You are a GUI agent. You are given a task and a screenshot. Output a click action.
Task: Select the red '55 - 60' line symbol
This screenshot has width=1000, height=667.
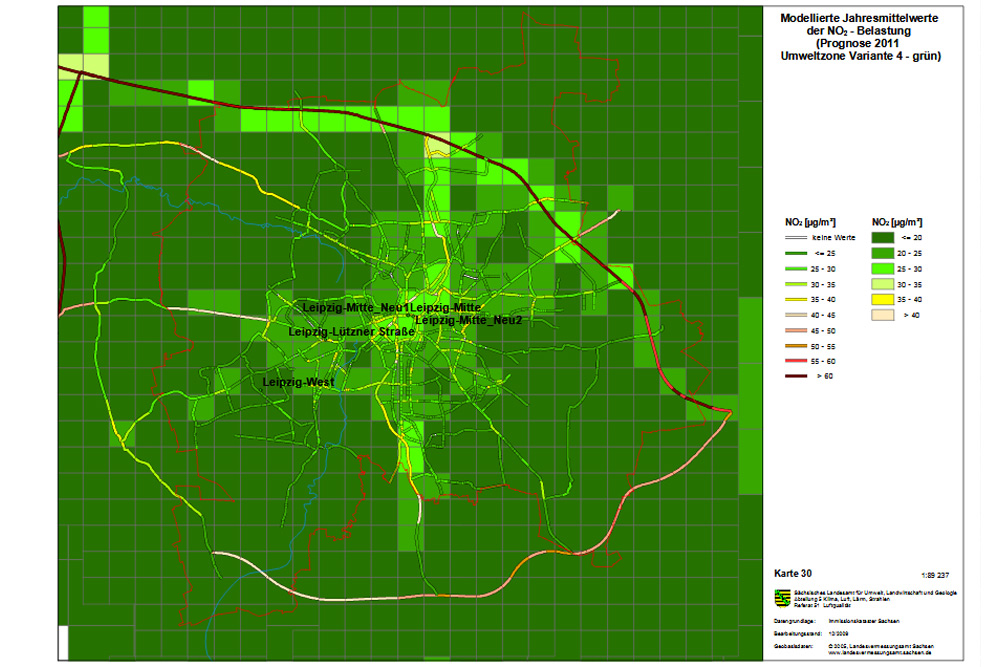[799, 360]
